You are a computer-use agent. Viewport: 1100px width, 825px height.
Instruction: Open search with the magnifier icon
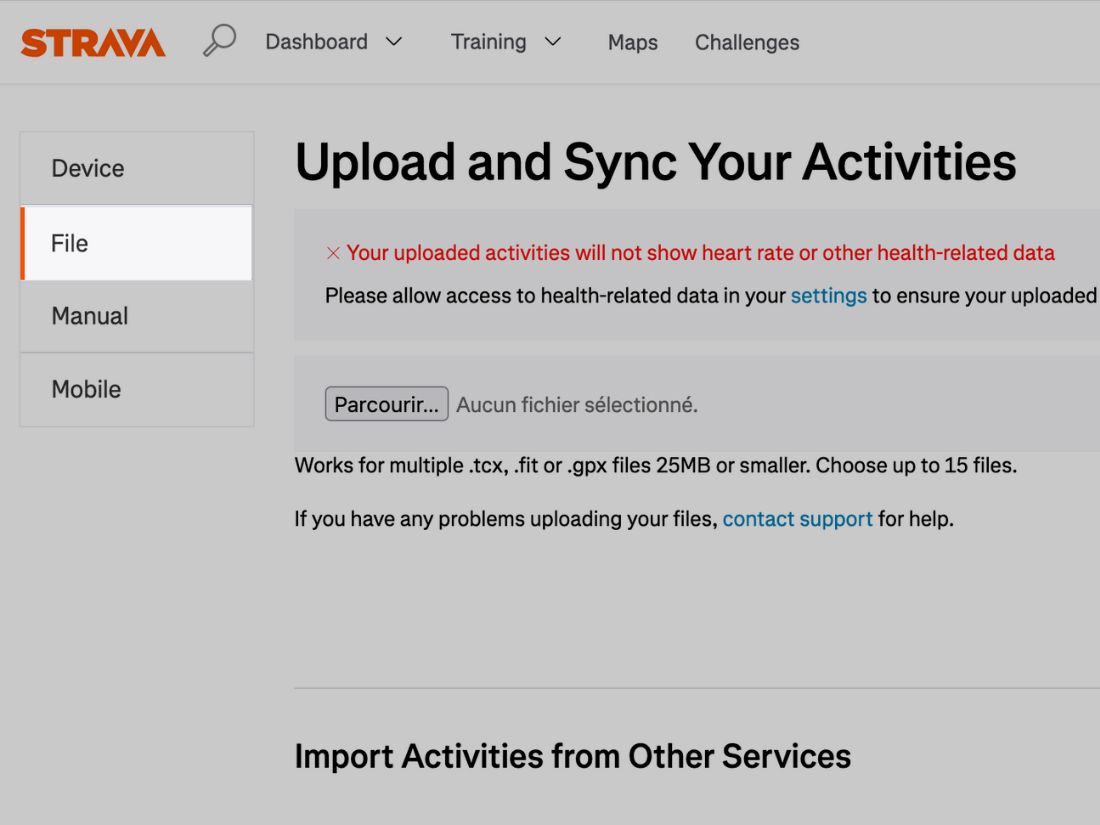pos(219,41)
